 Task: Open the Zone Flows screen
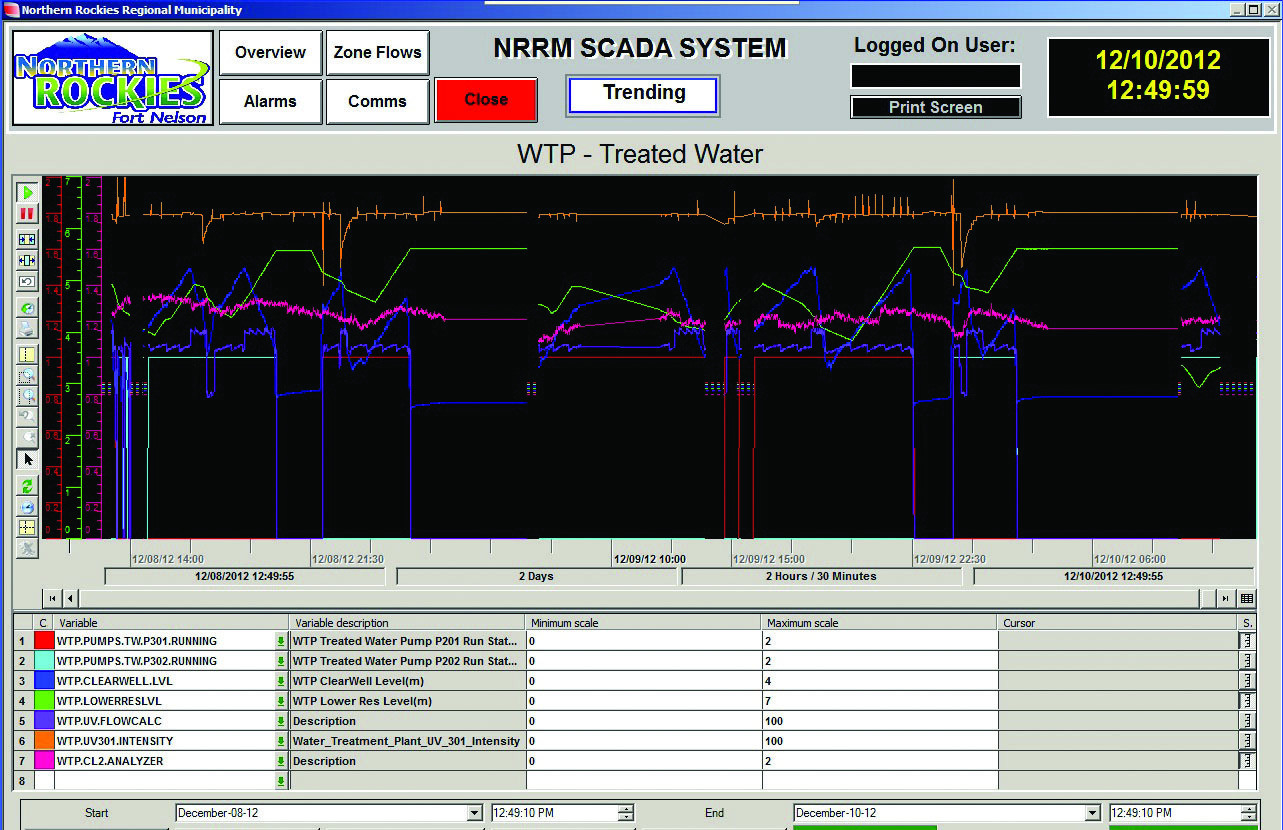click(x=377, y=53)
